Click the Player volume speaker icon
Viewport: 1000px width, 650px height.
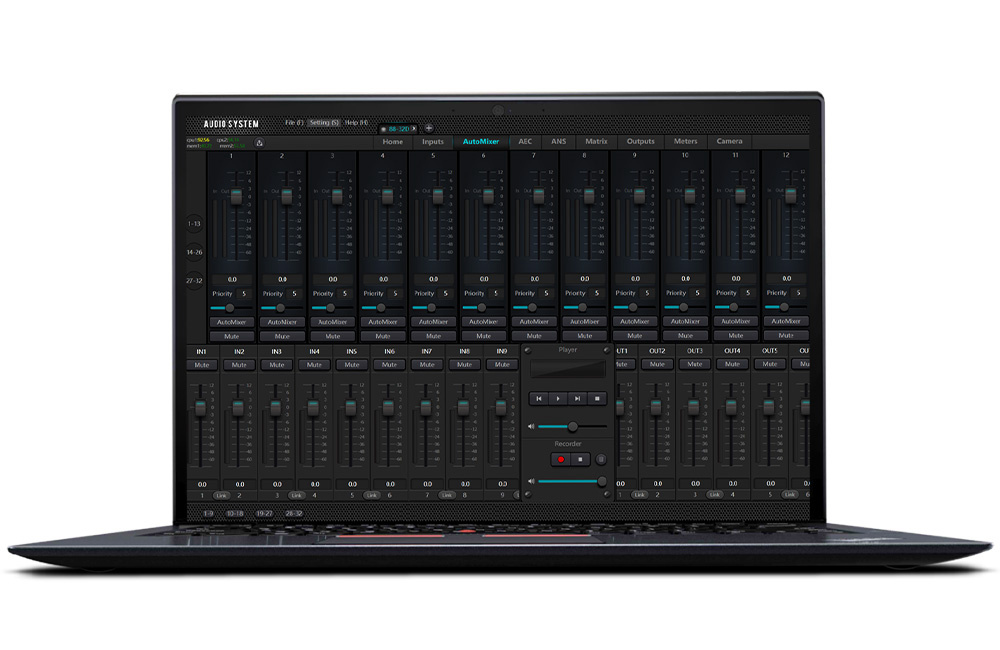click(532, 427)
